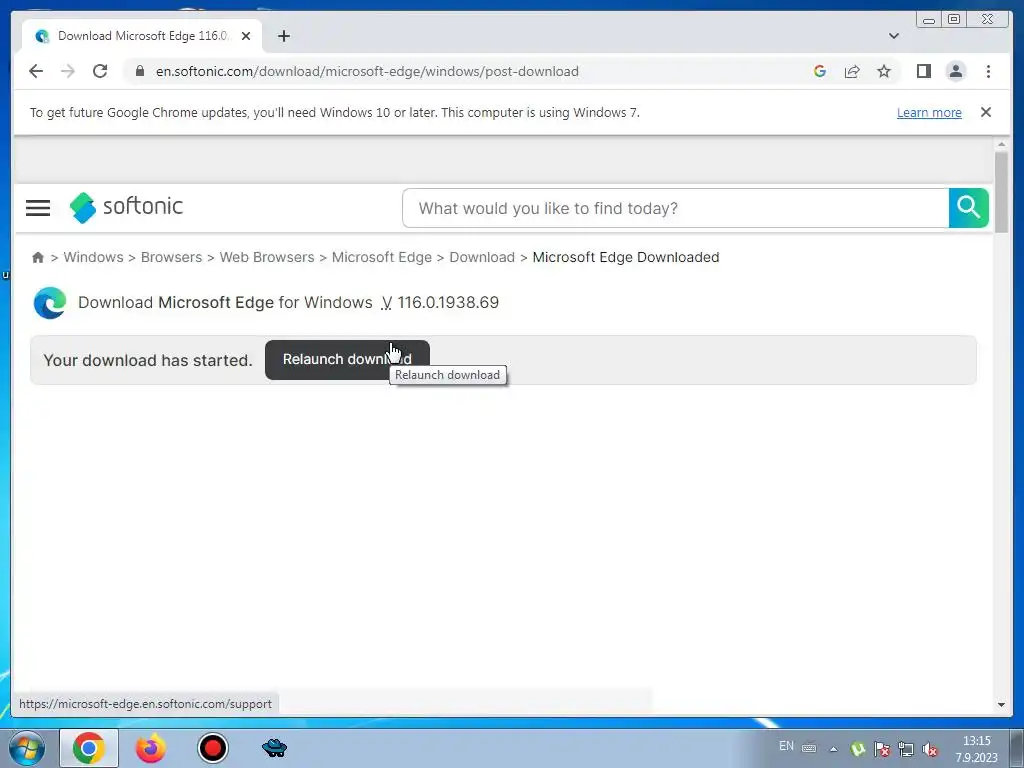Open the Windows breadcrumb link

(x=93, y=257)
